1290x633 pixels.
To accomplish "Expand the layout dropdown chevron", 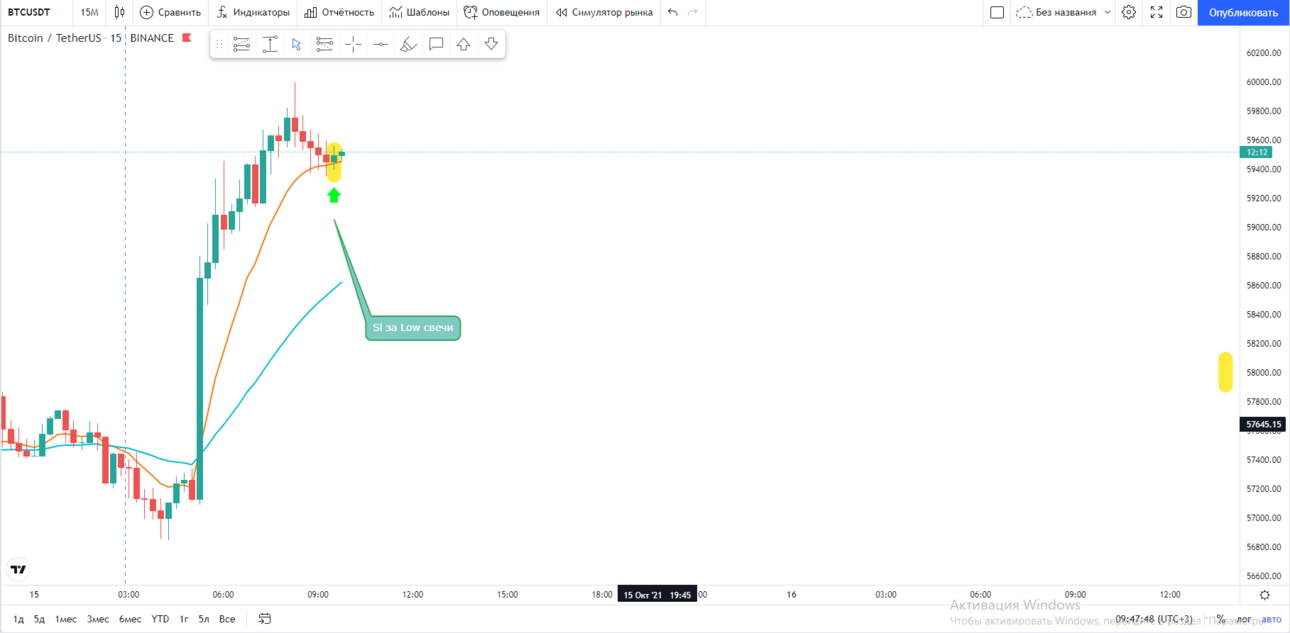I will [1107, 12].
